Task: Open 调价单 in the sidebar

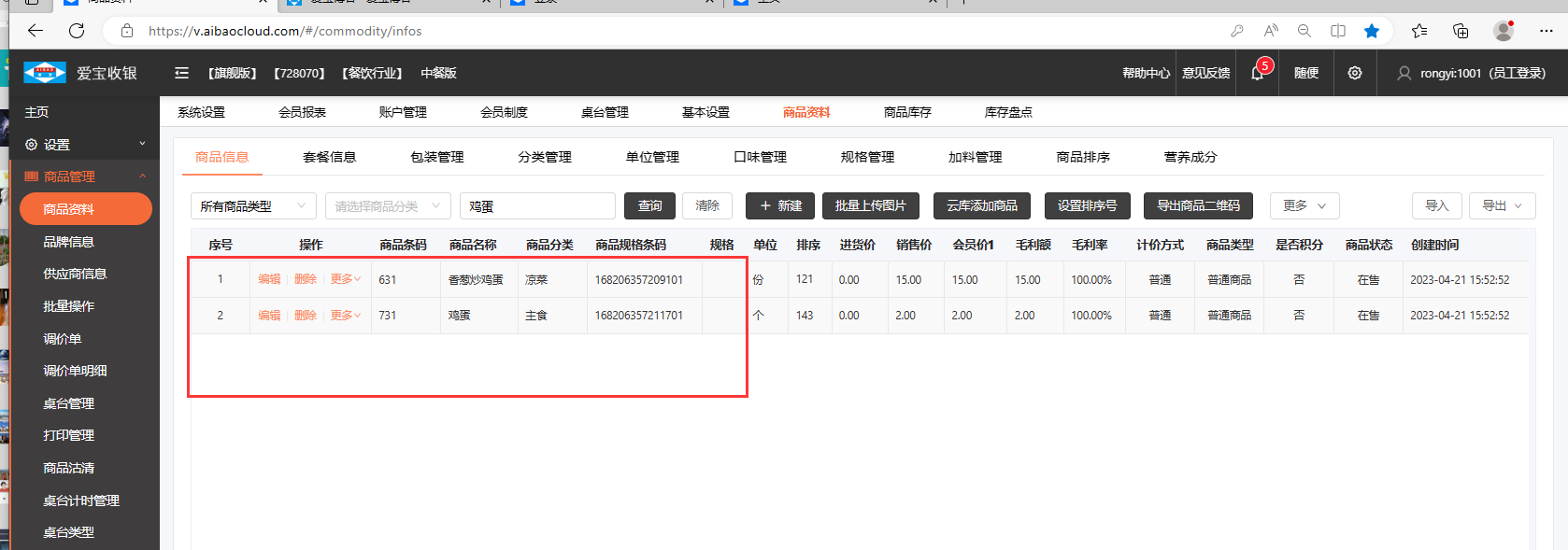Action: pyautogui.click(x=62, y=339)
